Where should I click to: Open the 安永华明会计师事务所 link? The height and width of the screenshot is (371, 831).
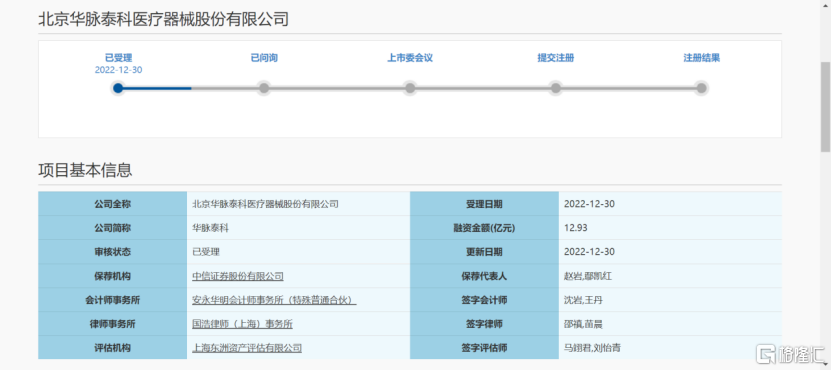tap(274, 300)
